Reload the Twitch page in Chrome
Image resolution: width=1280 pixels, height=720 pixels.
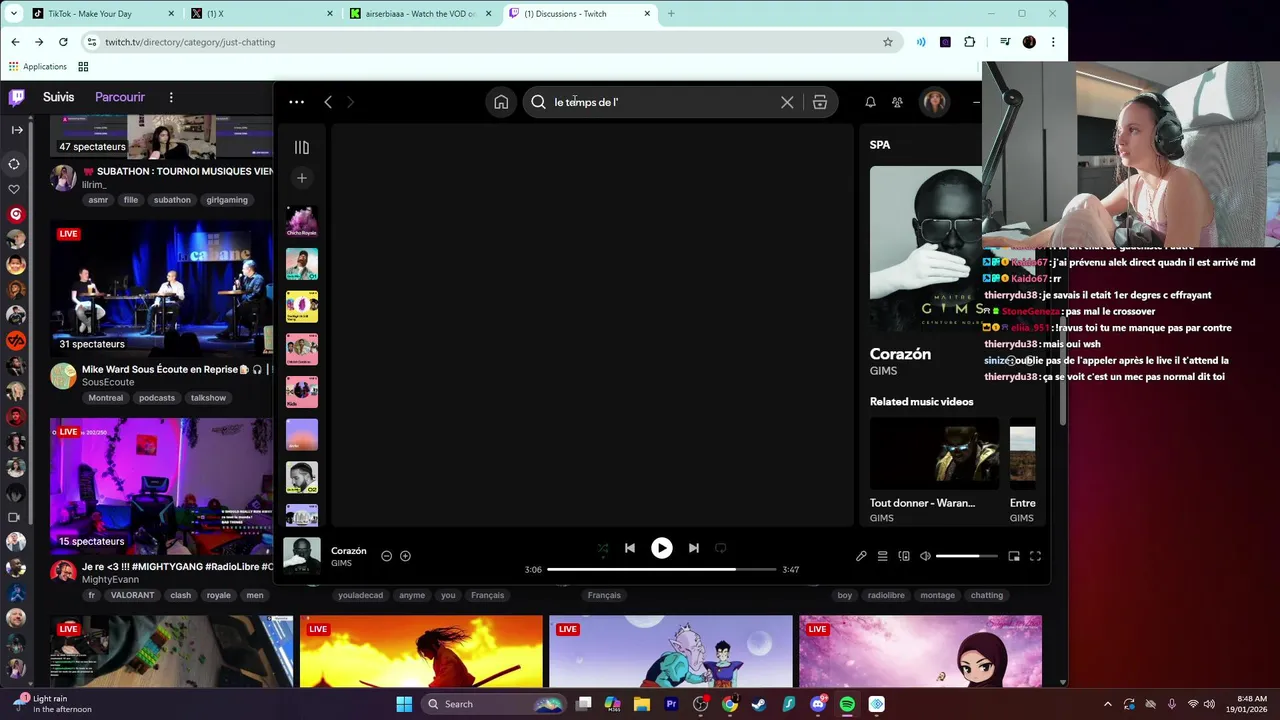pyautogui.click(x=63, y=42)
